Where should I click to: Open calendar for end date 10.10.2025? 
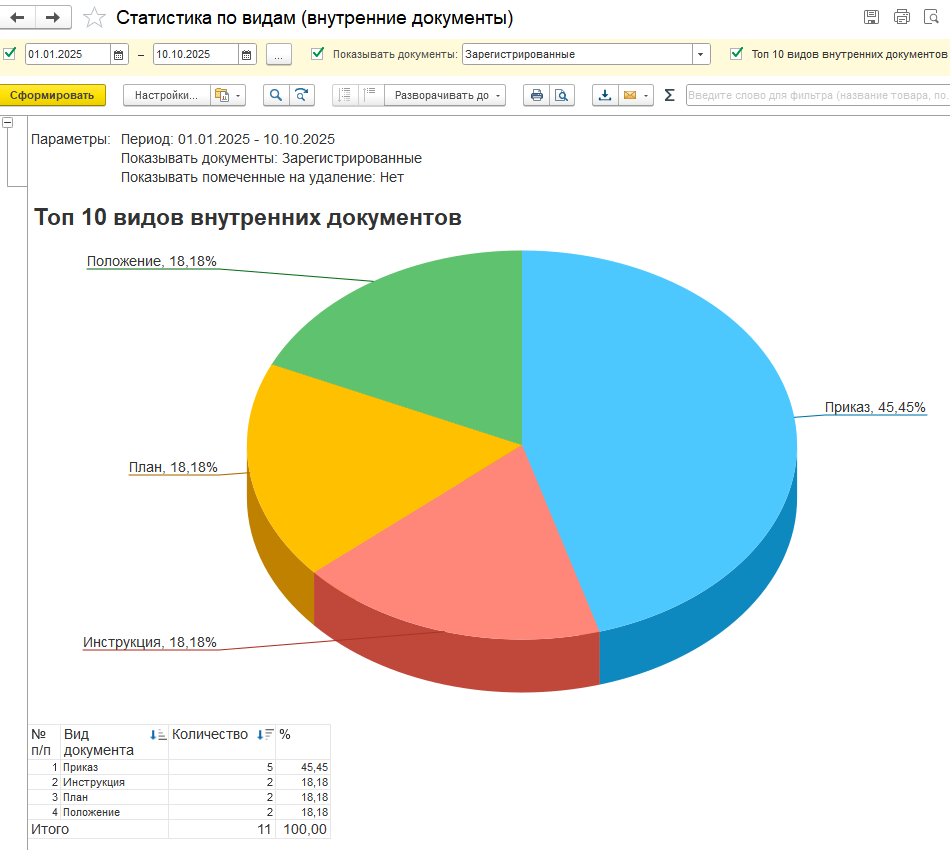pos(246,55)
